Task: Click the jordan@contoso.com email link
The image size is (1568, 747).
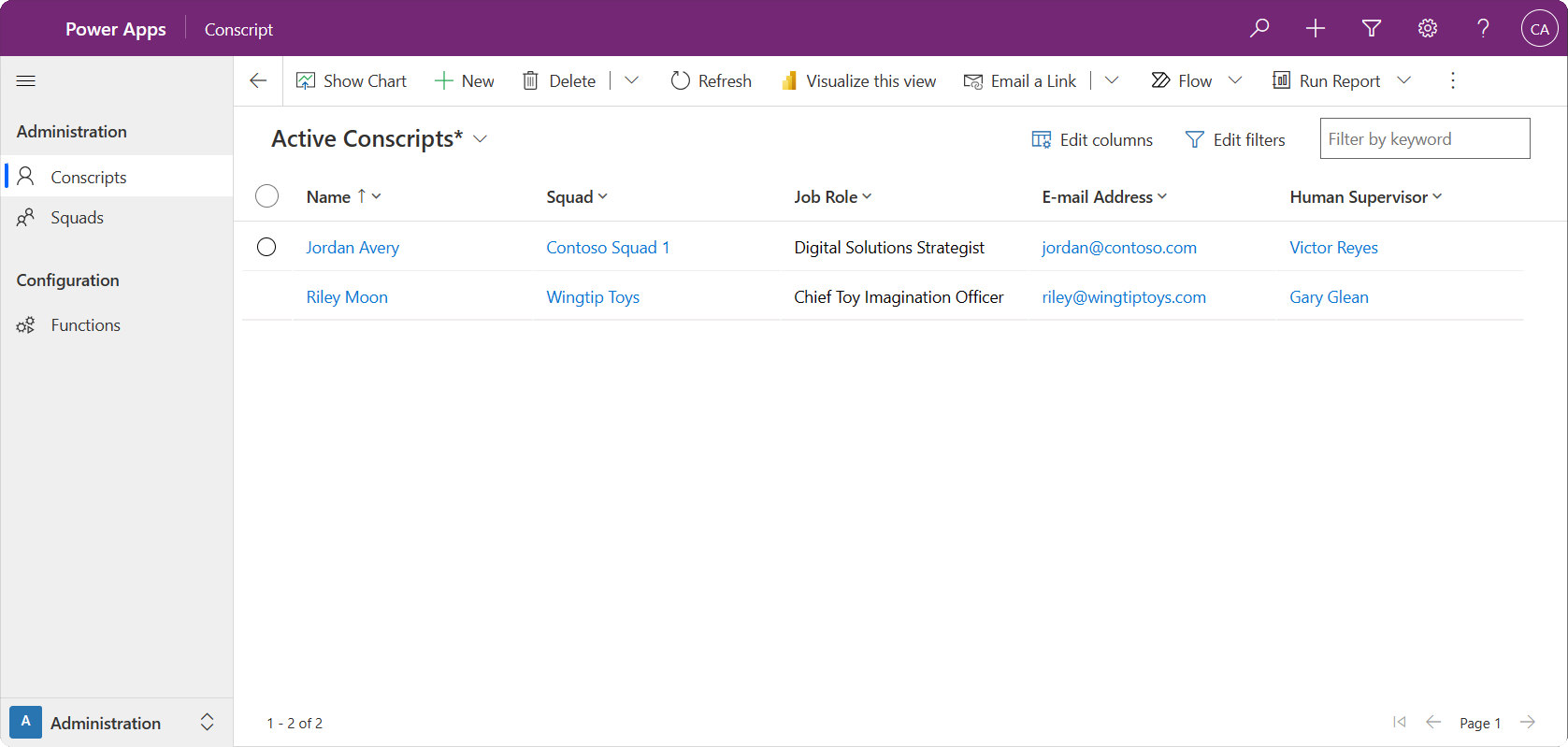Action: click(1119, 248)
